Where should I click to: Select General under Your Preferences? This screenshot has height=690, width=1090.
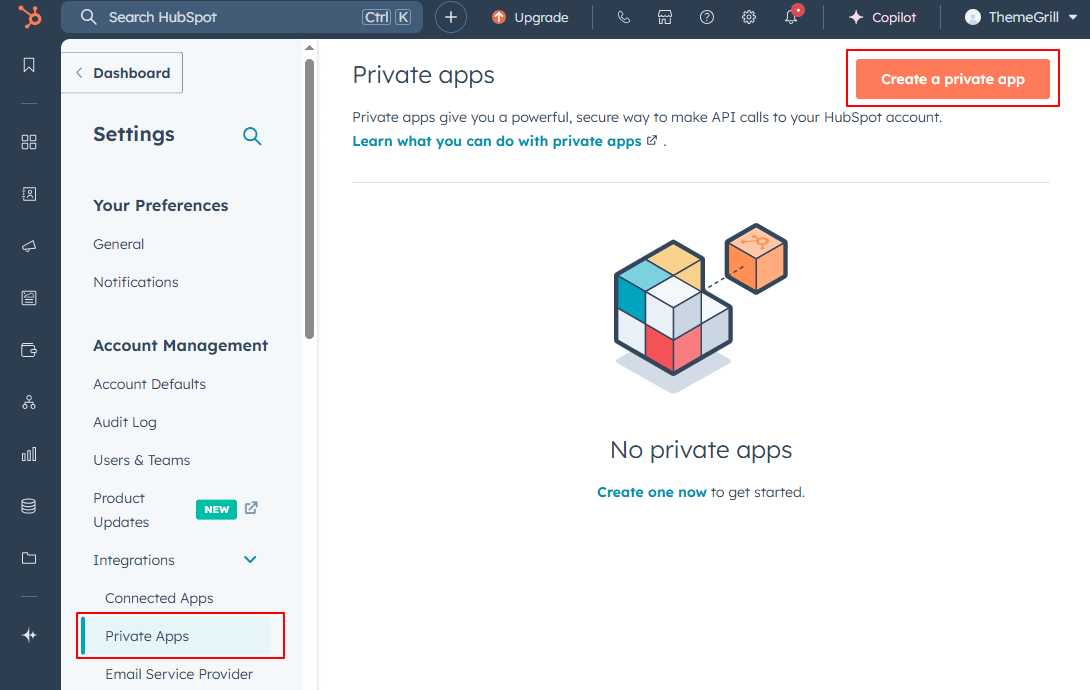[x=119, y=244]
